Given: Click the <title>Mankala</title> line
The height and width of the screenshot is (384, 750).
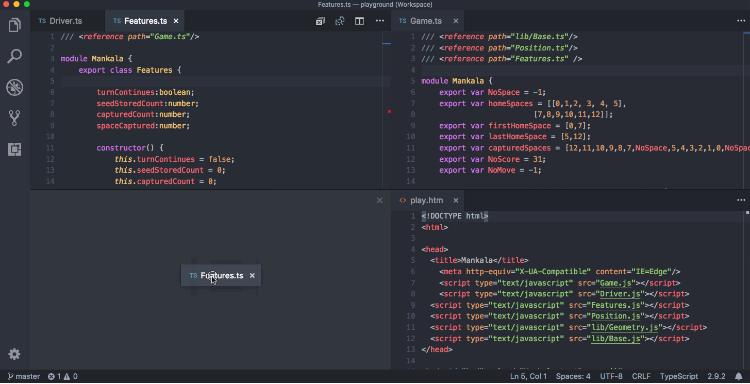Looking at the screenshot, I should (x=479, y=261).
